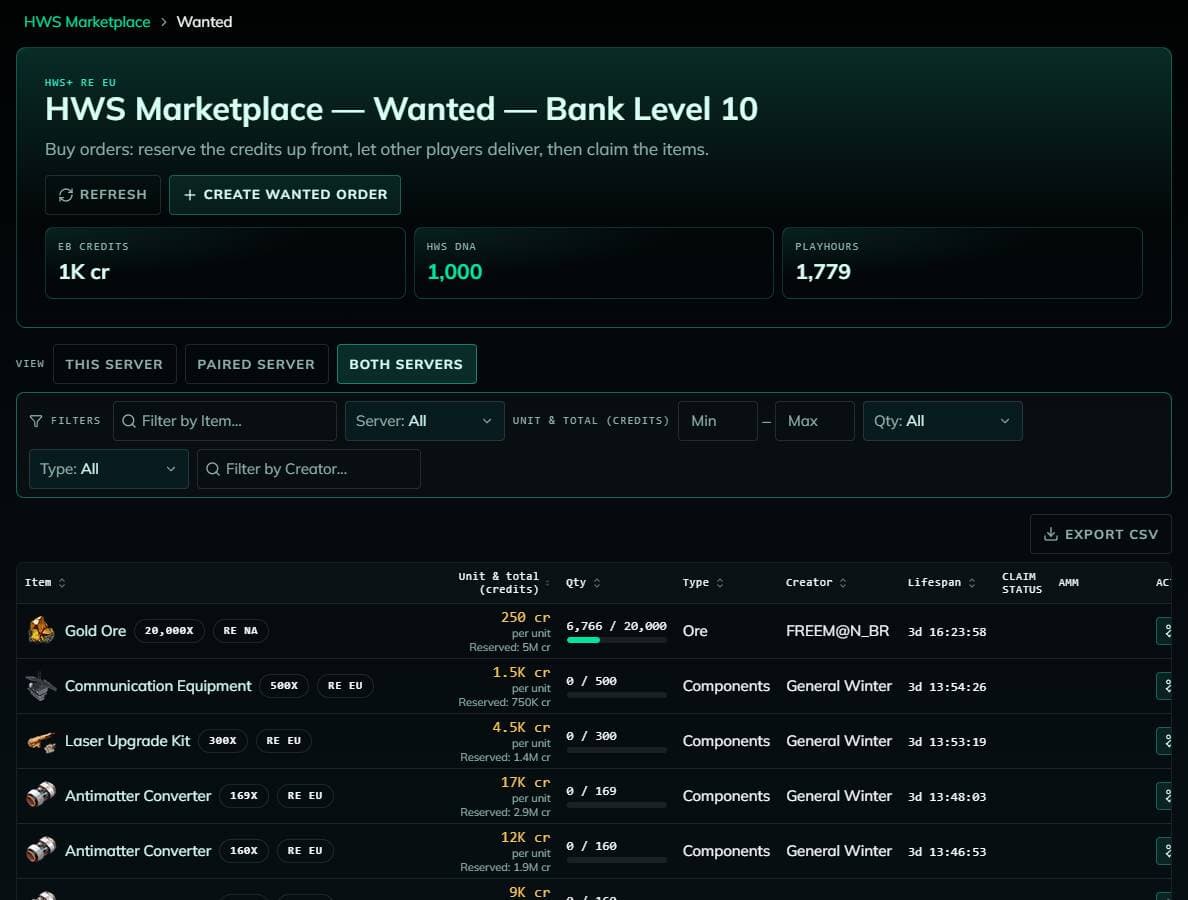The image size is (1188, 900).
Task: Click the Playhours 1,779 value
Action: 823,272
